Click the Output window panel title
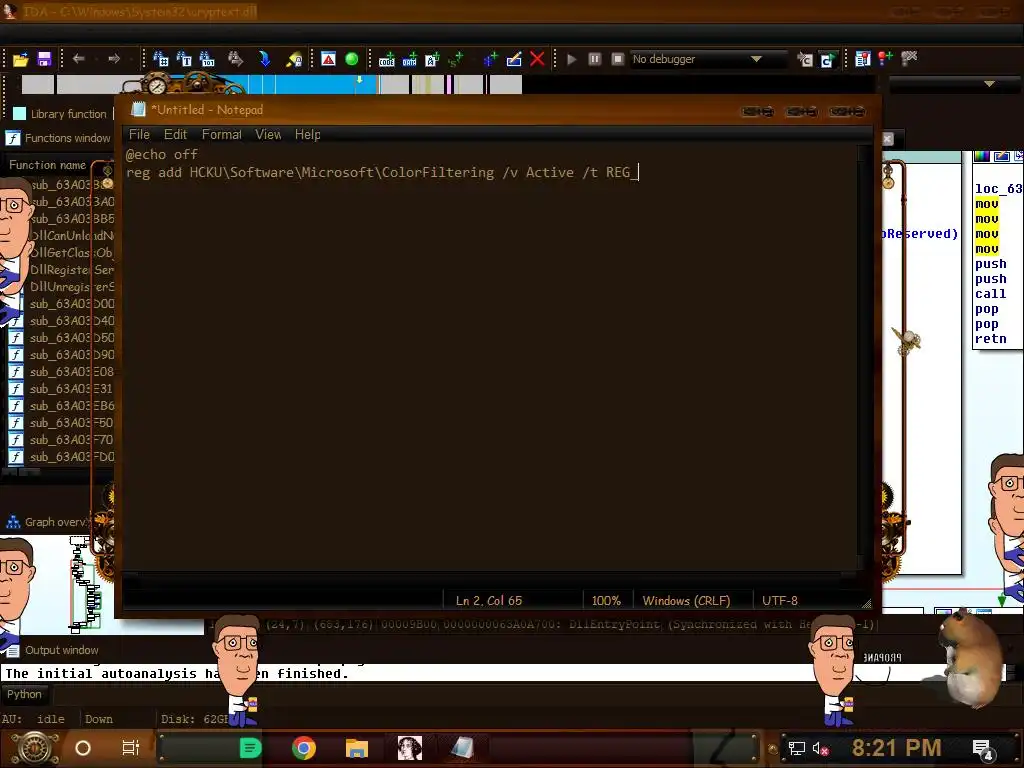Image resolution: width=1024 pixels, height=768 pixels. click(52, 650)
